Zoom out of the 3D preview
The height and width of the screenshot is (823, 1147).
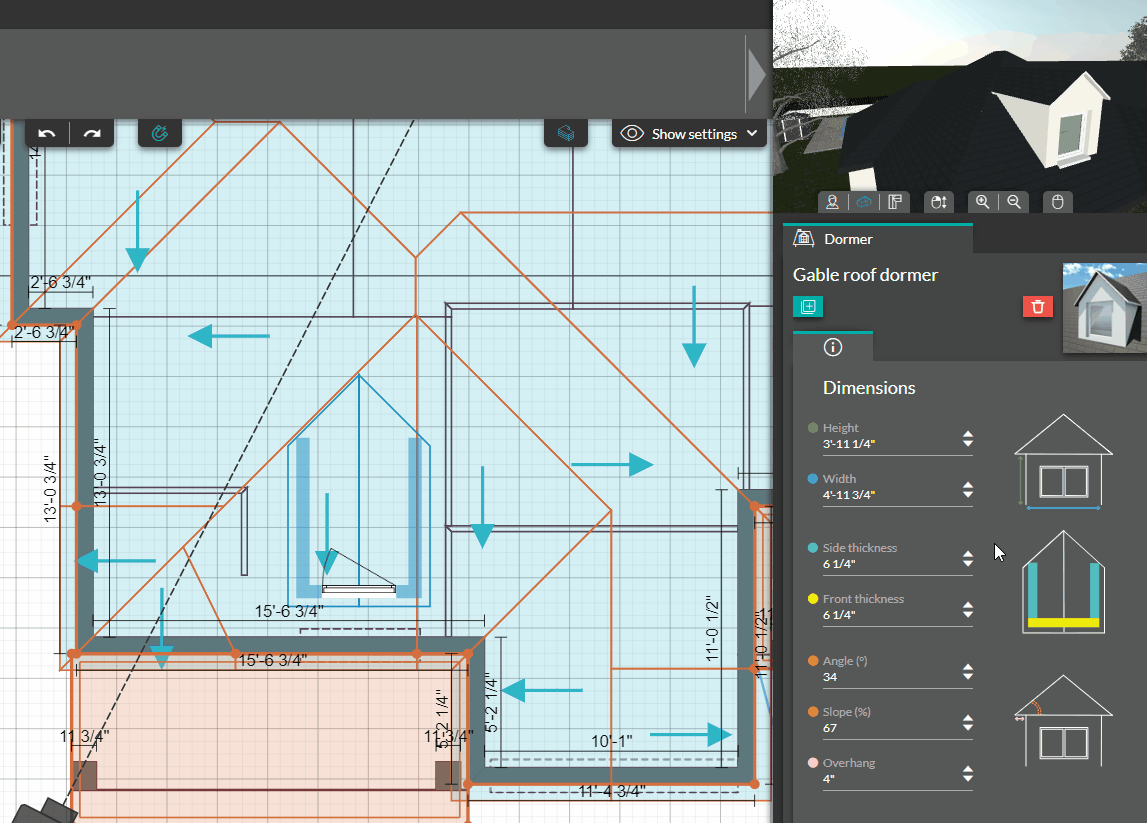(1014, 202)
